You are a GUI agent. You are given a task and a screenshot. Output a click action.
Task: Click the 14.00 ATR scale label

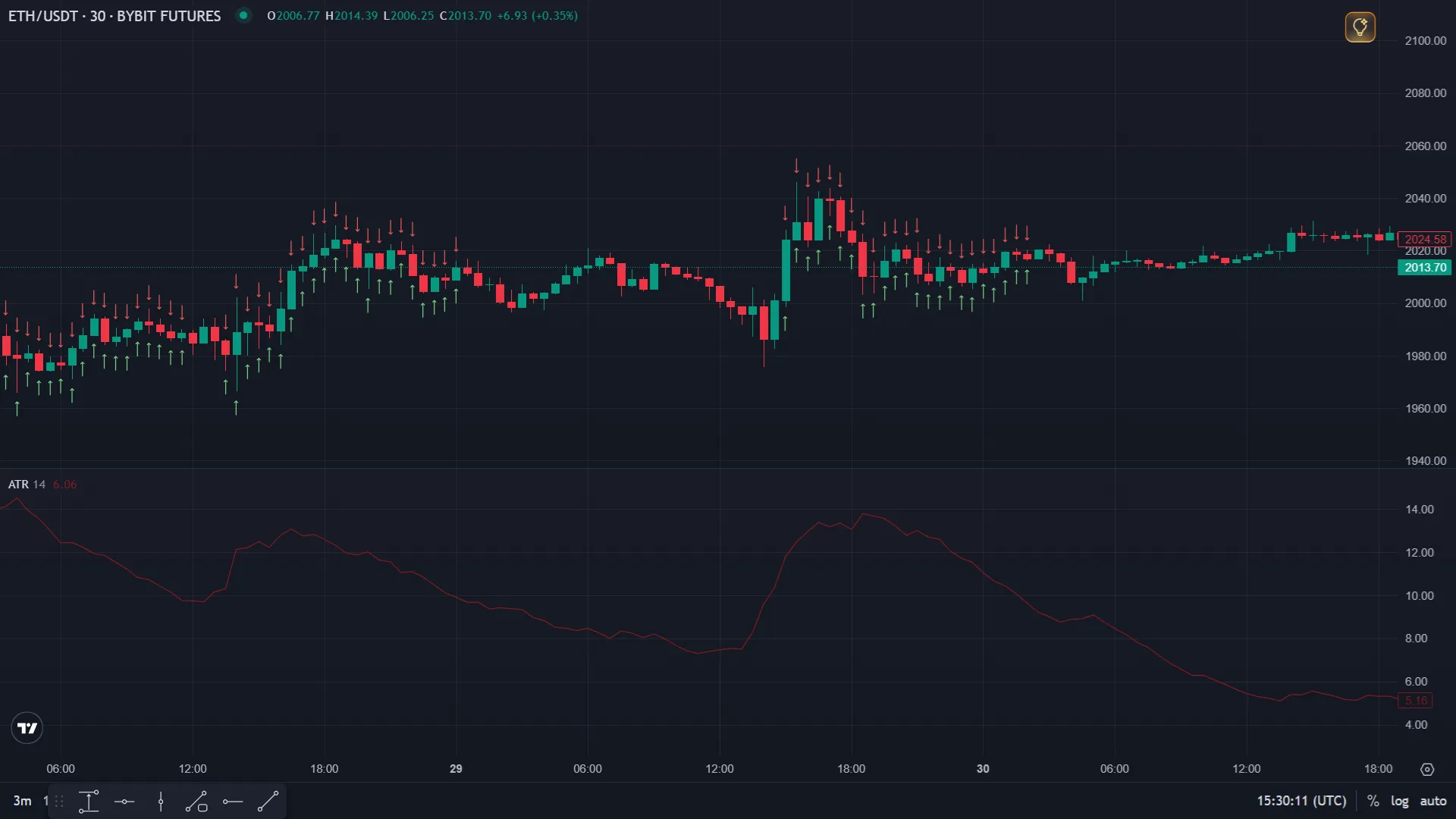tap(1419, 510)
